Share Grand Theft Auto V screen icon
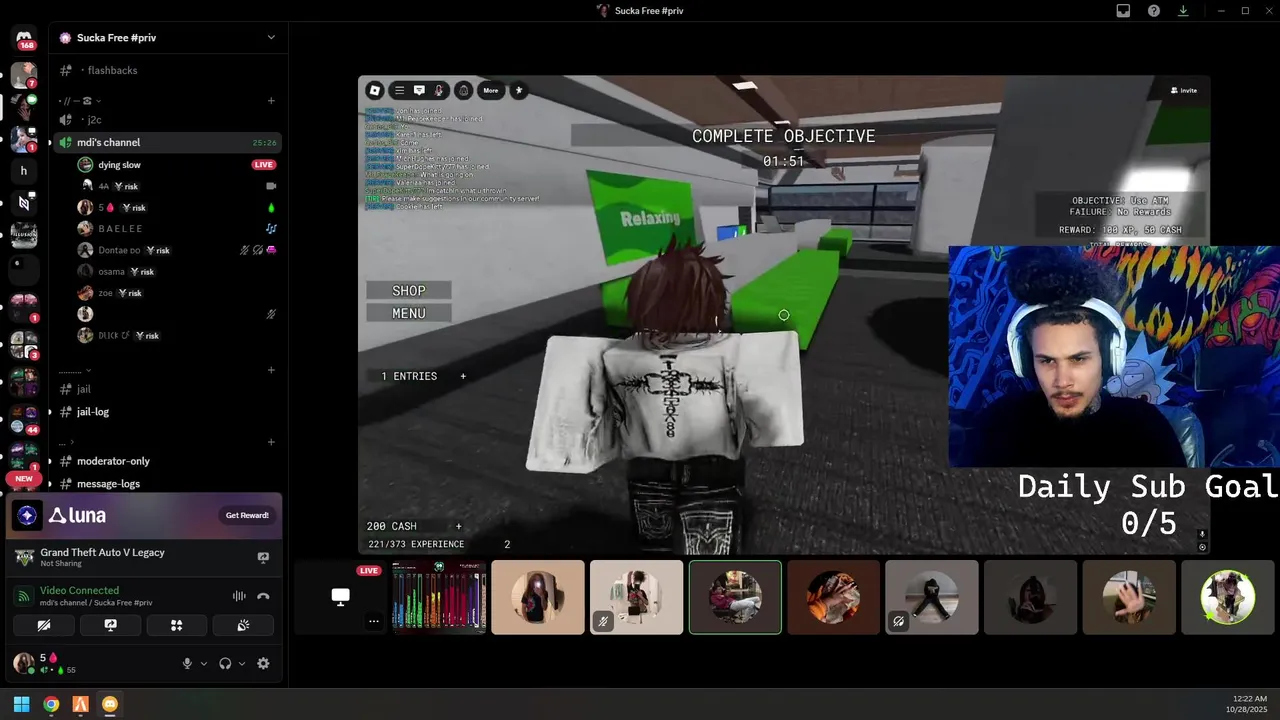The height and width of the screenshot is (720, 1280). click(263, 557)
